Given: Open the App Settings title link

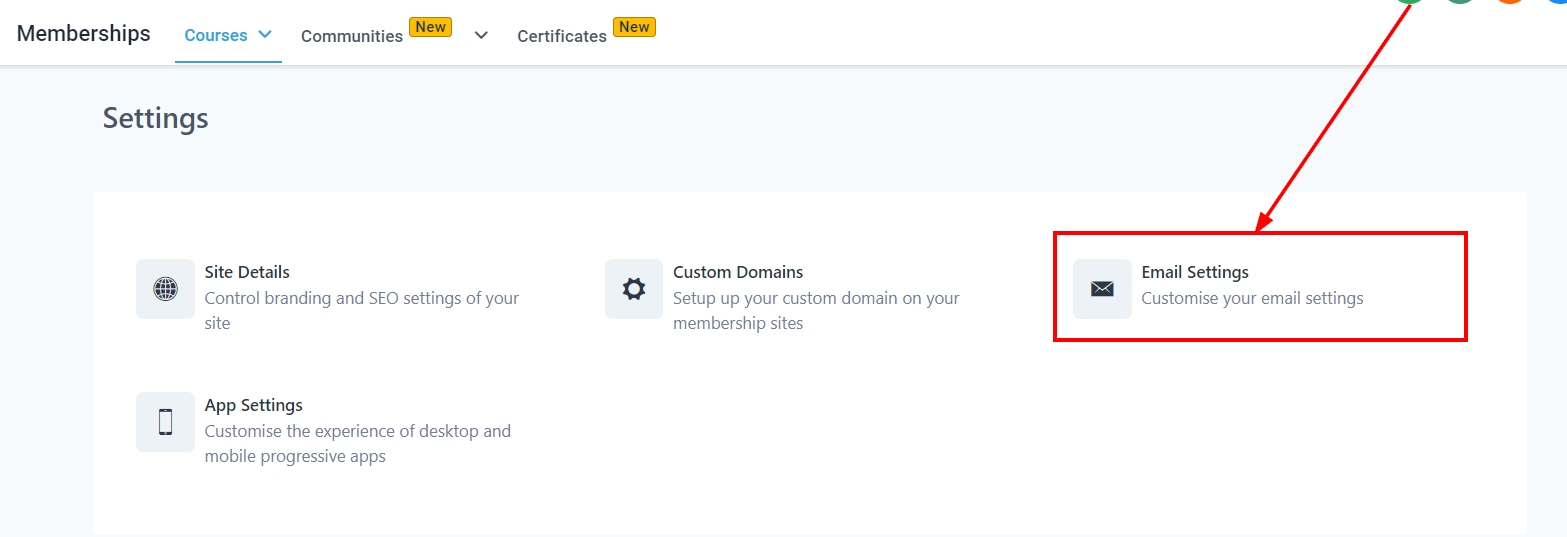Looking at the screenshot, I should (x=253, y=405).
